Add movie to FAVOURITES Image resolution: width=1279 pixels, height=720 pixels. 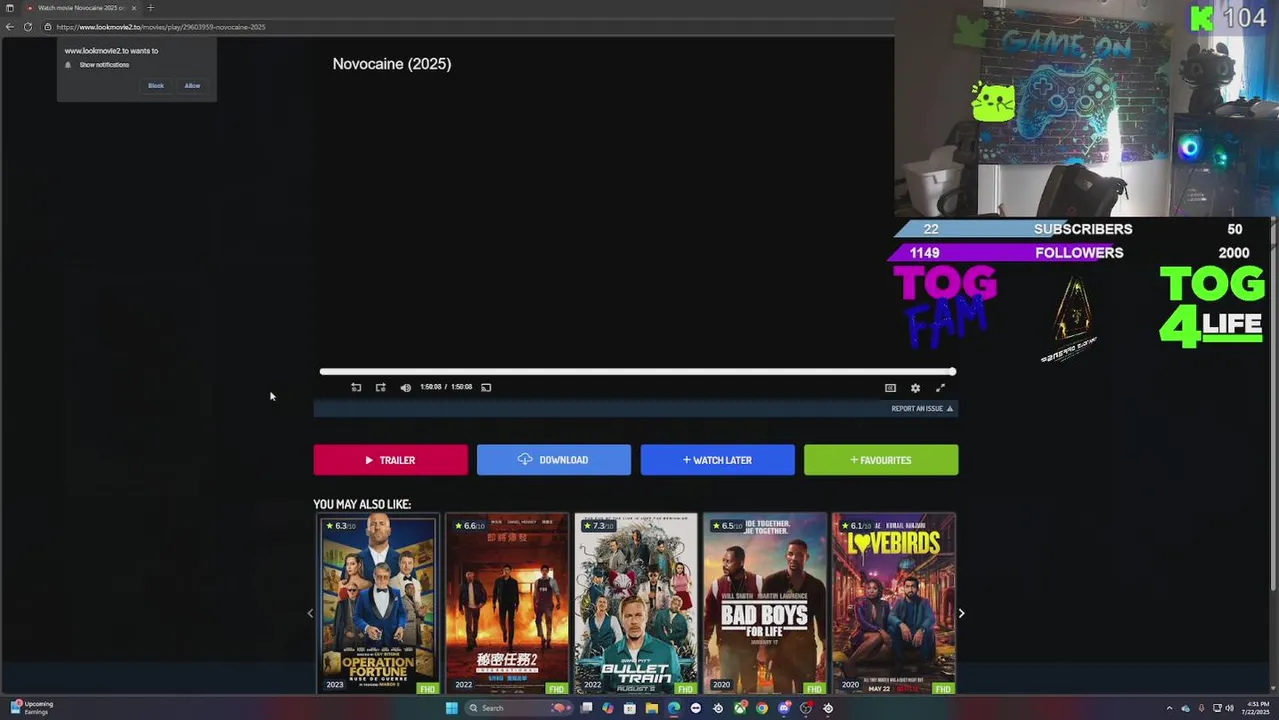coord(881,460)
